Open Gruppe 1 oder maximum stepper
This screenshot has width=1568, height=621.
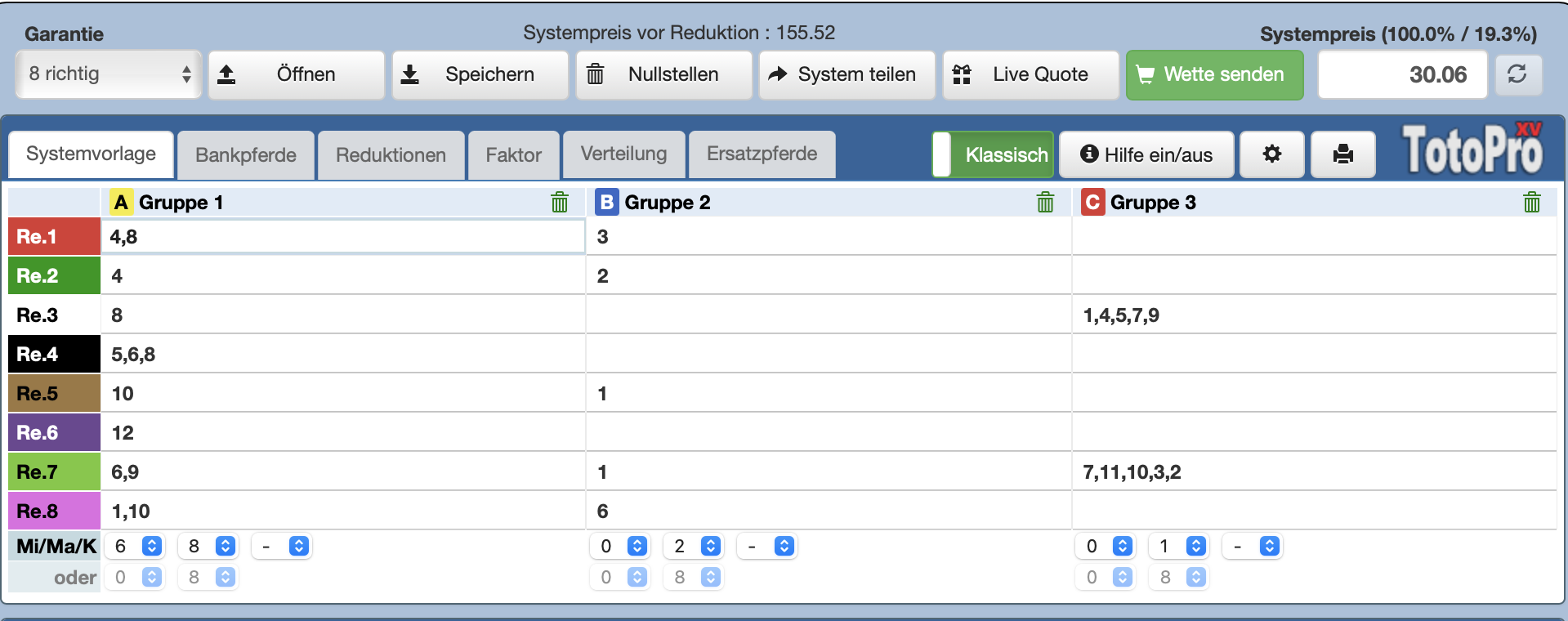point(209,577)
